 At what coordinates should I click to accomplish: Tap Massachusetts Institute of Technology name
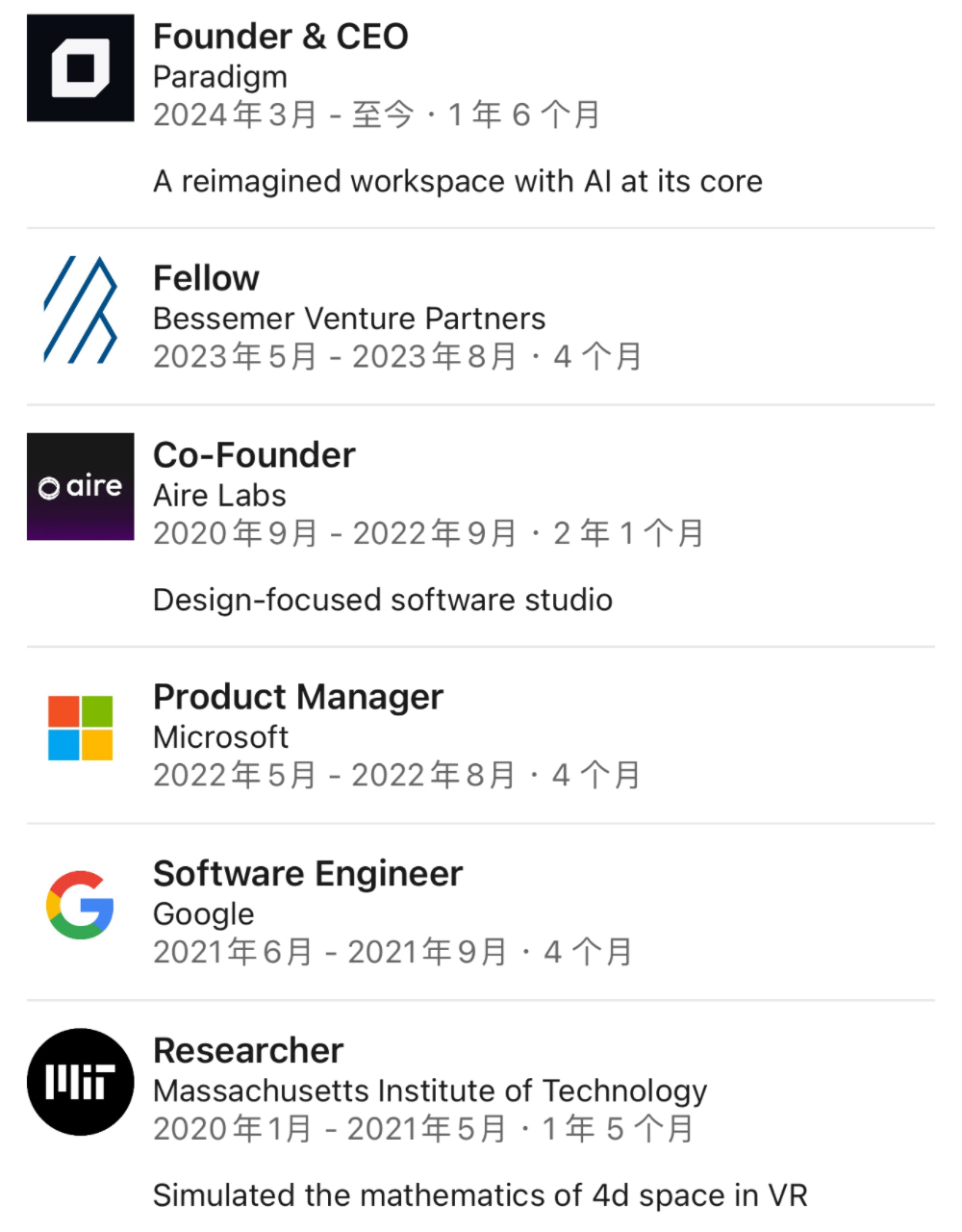[x=430, y=1091]
